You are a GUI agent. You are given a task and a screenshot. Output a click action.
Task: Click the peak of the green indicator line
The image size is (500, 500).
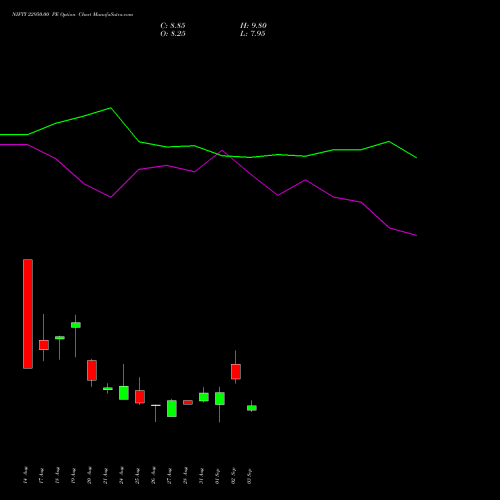[111, 108]
